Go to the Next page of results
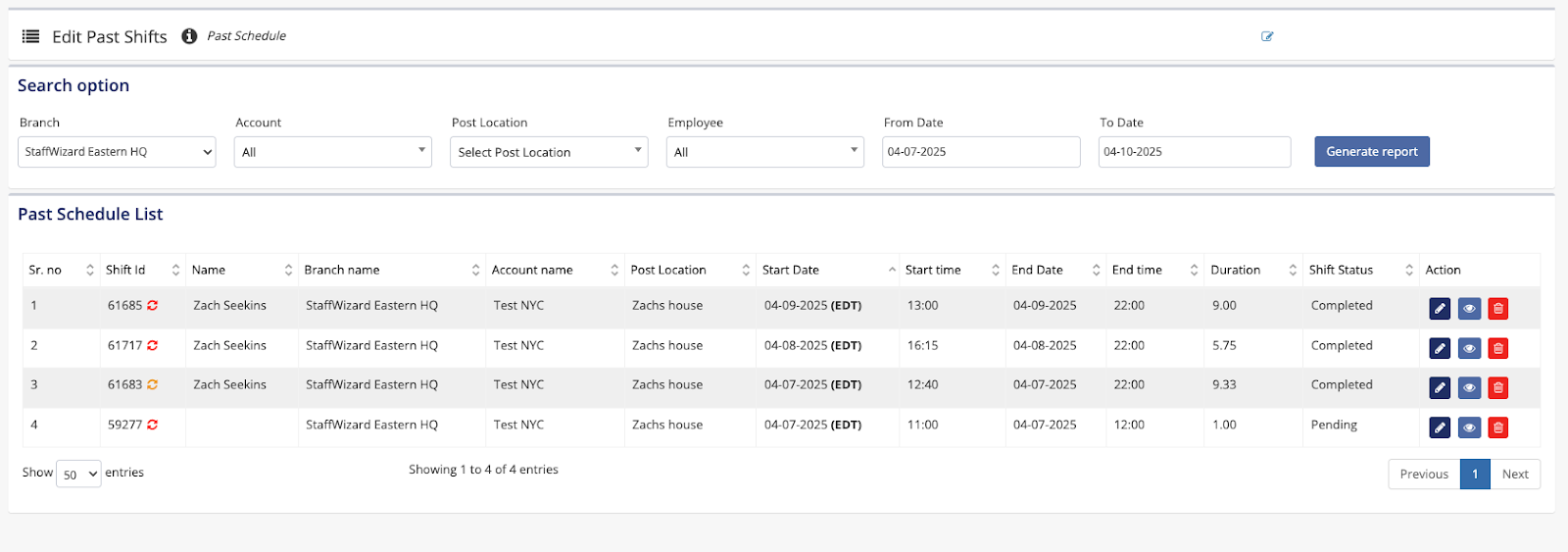This screenshot has width=1568, height=552. [1515, 475]
